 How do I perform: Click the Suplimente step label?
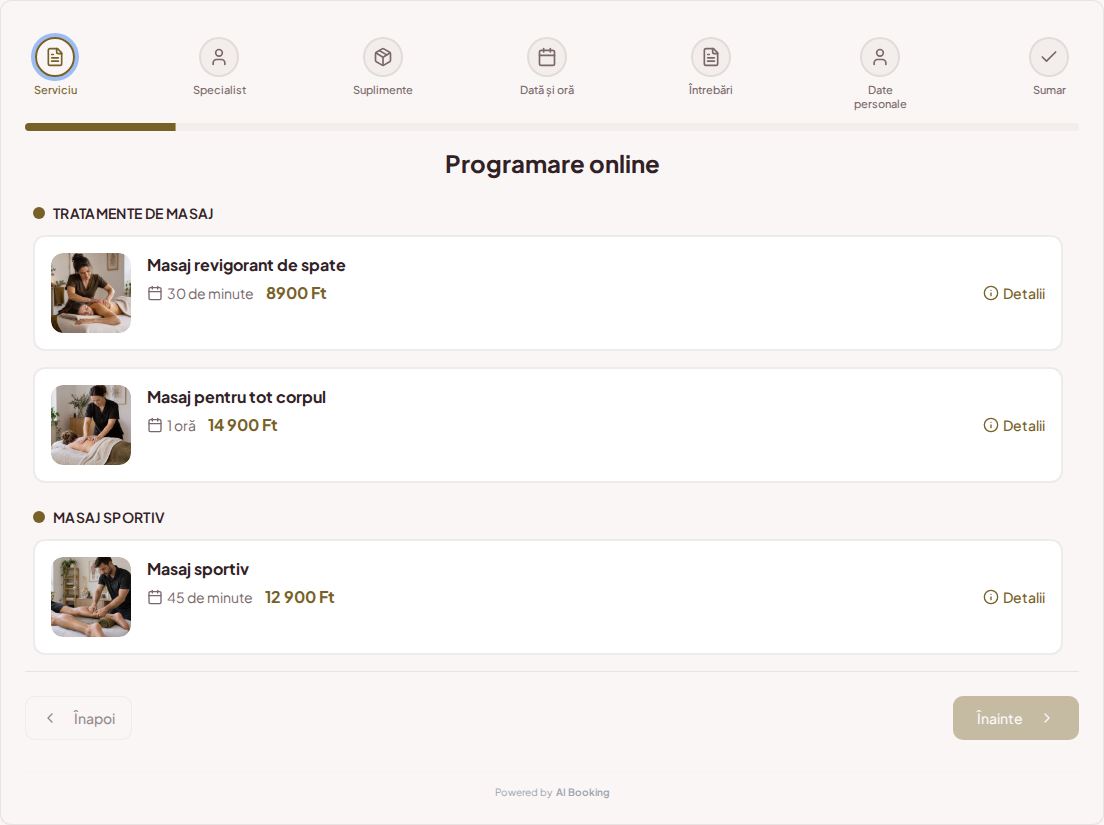[383, 90]
